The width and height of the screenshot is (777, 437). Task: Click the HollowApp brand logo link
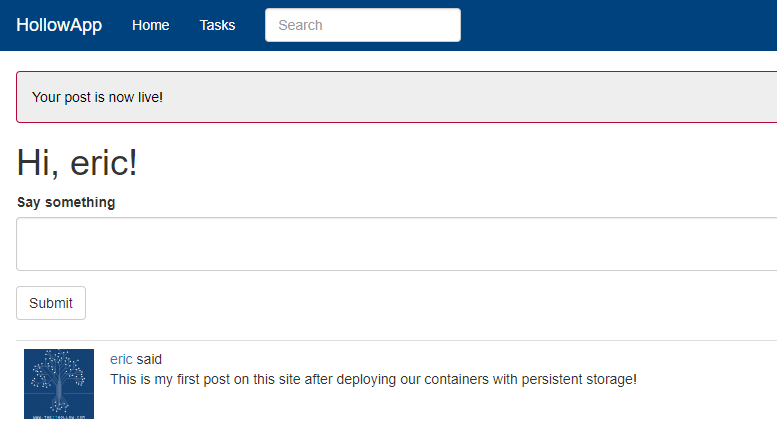59,25
